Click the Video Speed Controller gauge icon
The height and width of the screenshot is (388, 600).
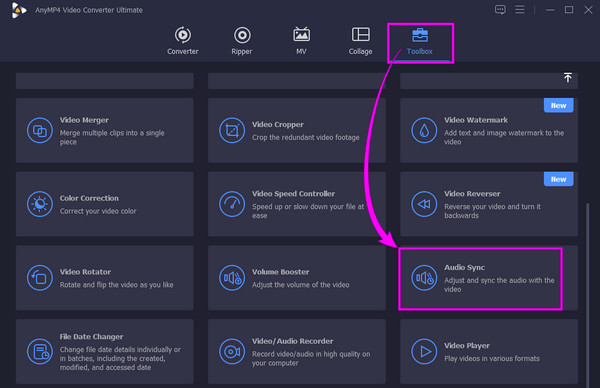[x=232, y=204]
